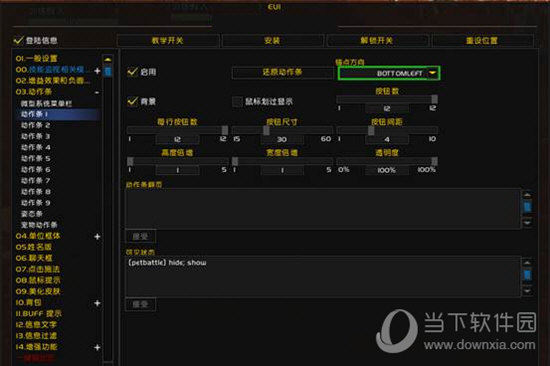
Task: Click the sidebar scroll-up arrow
Action: (108, 59)
